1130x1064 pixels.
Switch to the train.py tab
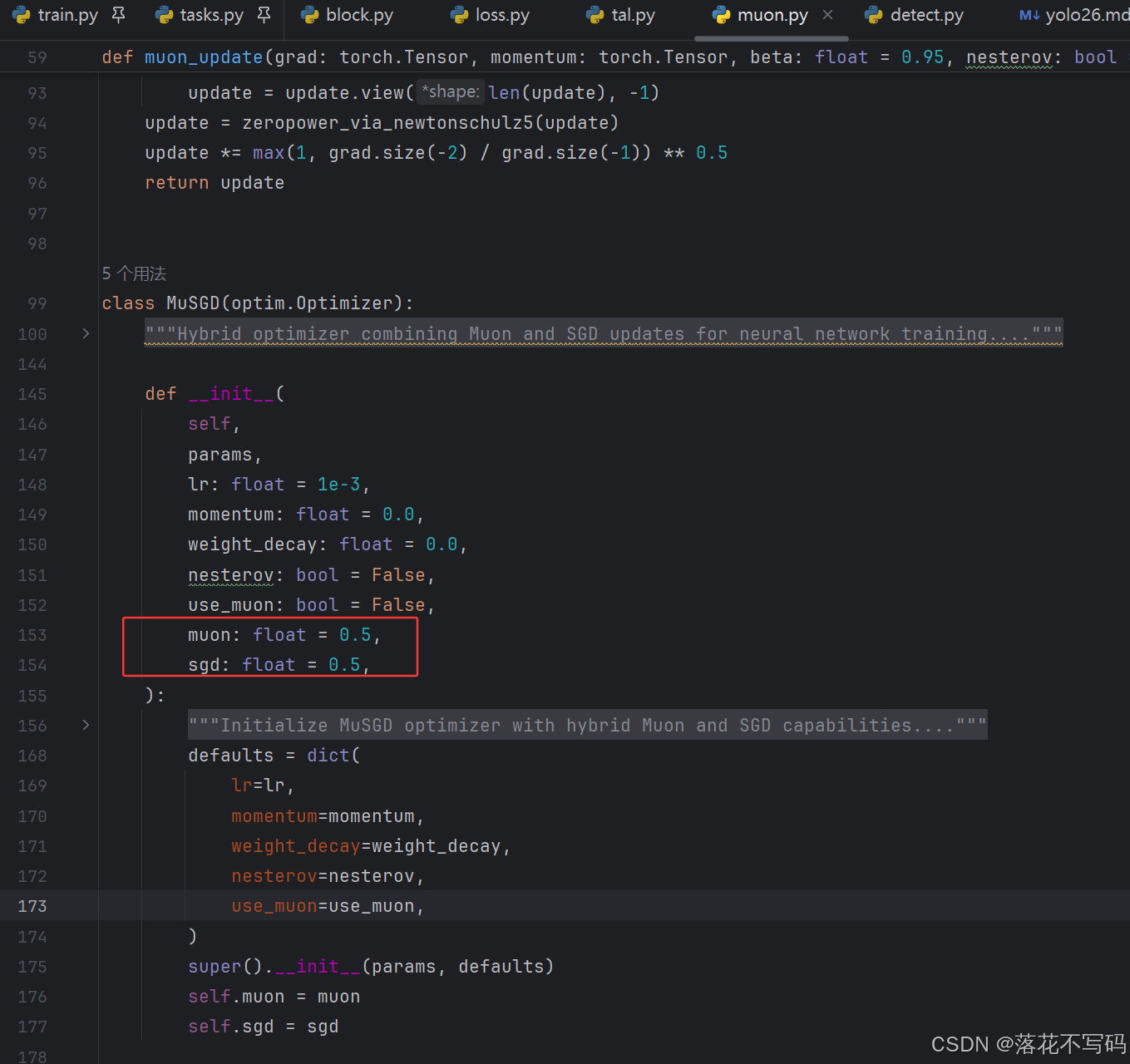[x=67, y=15]
